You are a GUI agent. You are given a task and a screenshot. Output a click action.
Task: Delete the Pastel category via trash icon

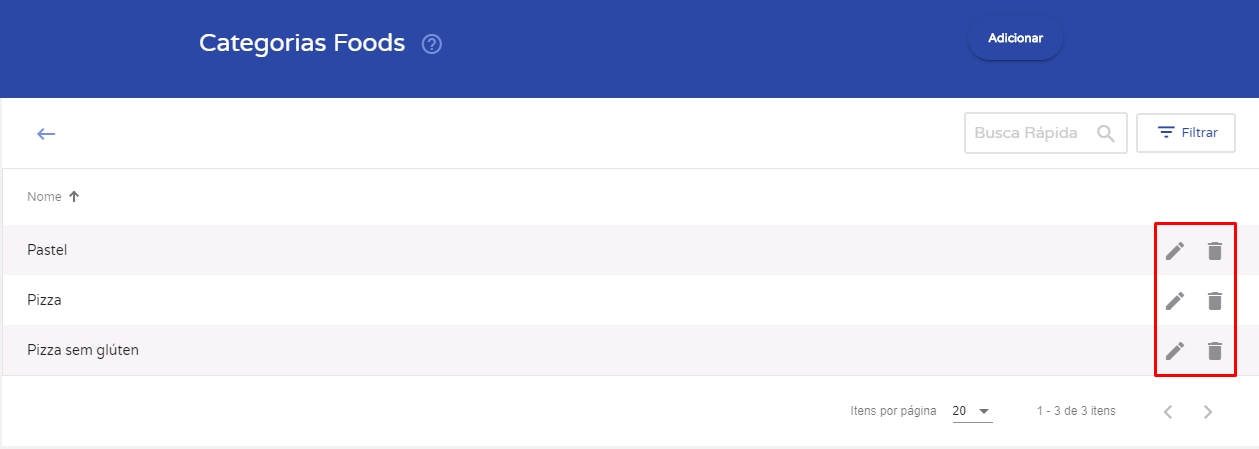pyautogui.click(x=1214, y=251)
